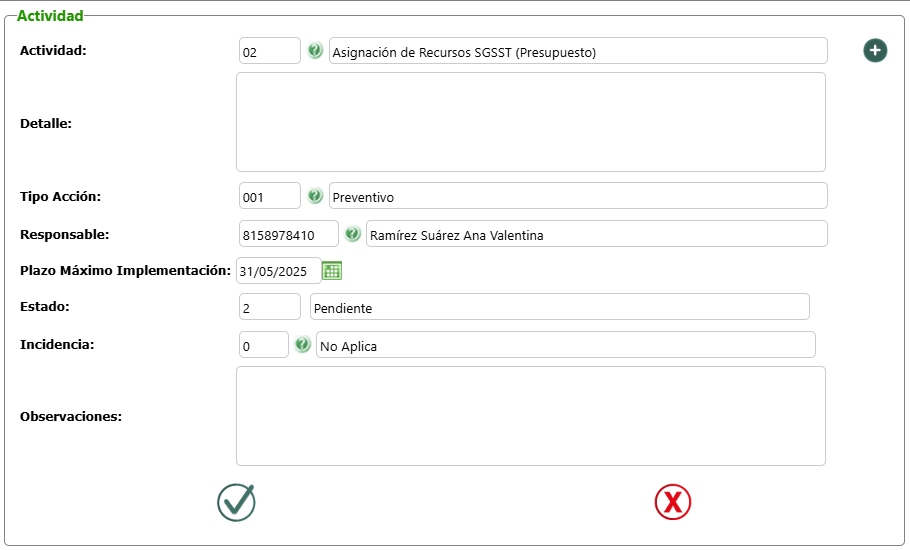Click inside the Observaciones text area
910x550 pixels.
tap(530, 416)
